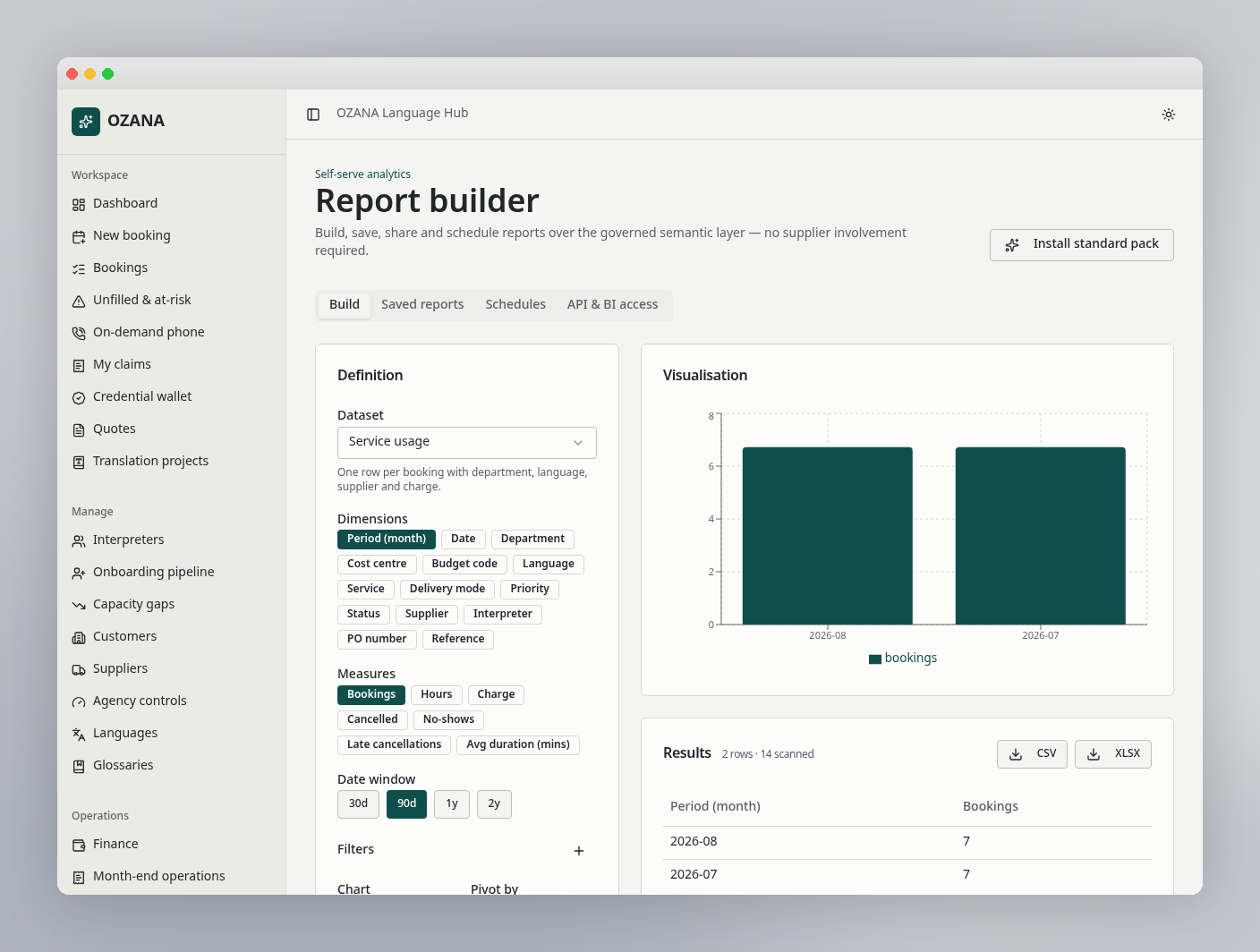The height and width of the screenshot is (952, 1260).
Task: Open Bookings in the sidebar menu
Action: (172, 268)
